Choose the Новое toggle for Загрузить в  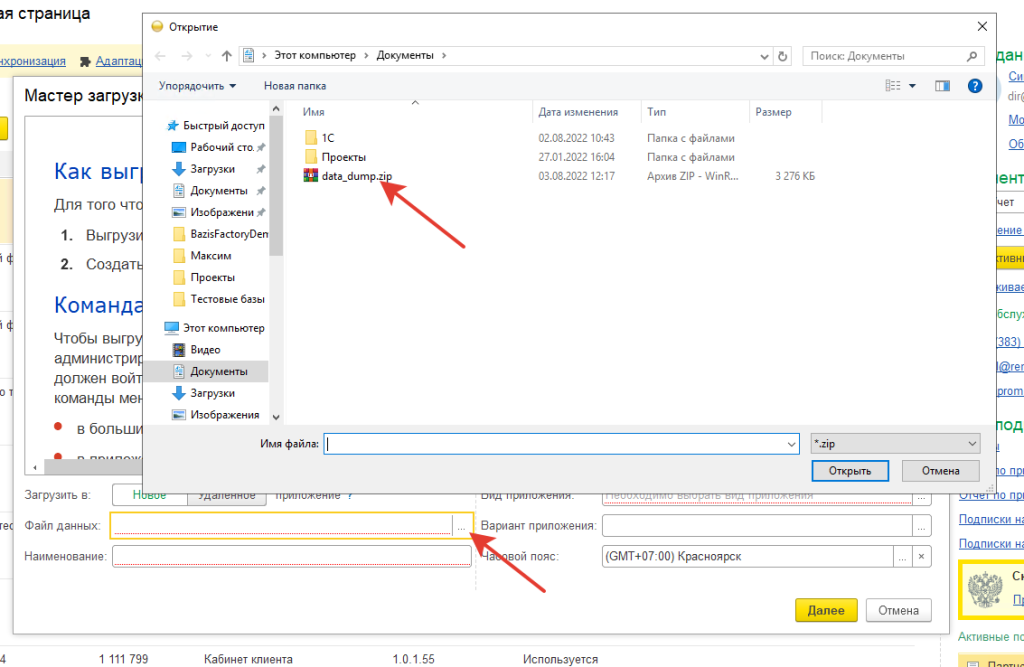tap(150, 495)
